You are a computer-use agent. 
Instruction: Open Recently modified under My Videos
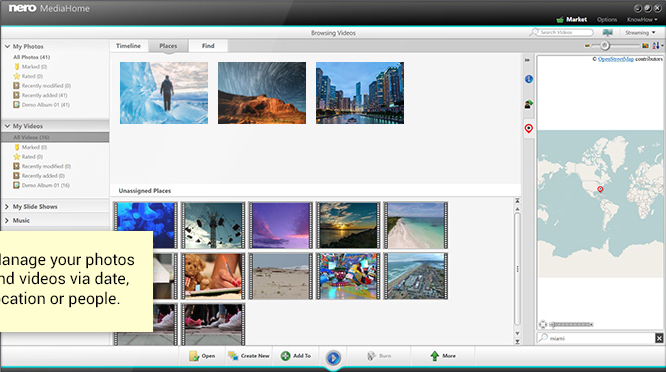(x=42, y=166)
